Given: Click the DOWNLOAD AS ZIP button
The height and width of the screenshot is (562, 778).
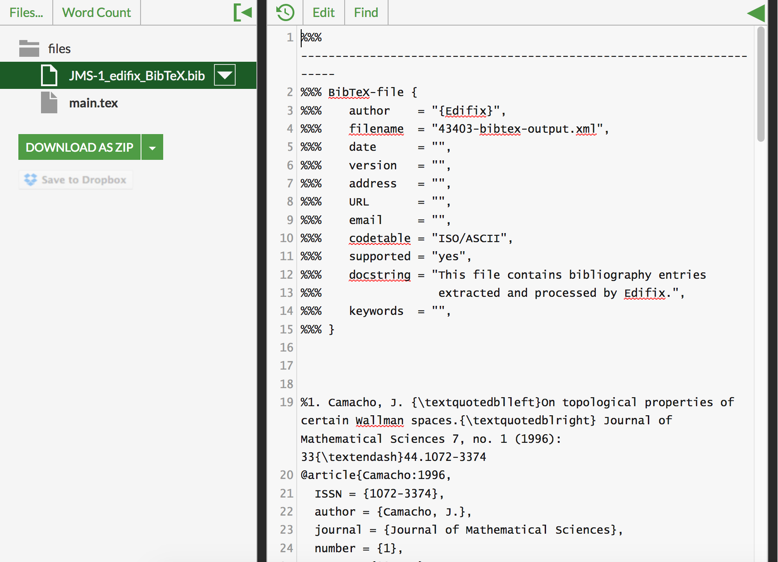Looking at the screenshot, I should (x=79, y=147).
